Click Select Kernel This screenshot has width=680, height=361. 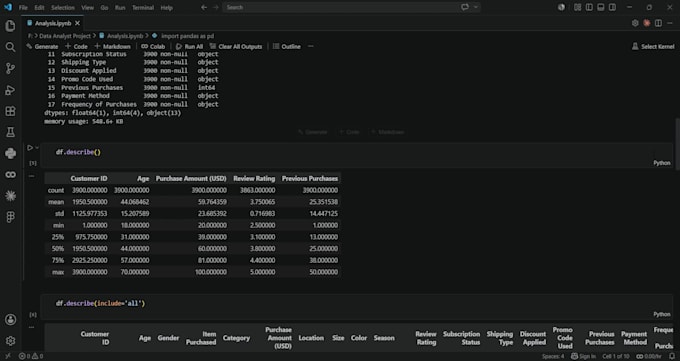tap(653, 46)
